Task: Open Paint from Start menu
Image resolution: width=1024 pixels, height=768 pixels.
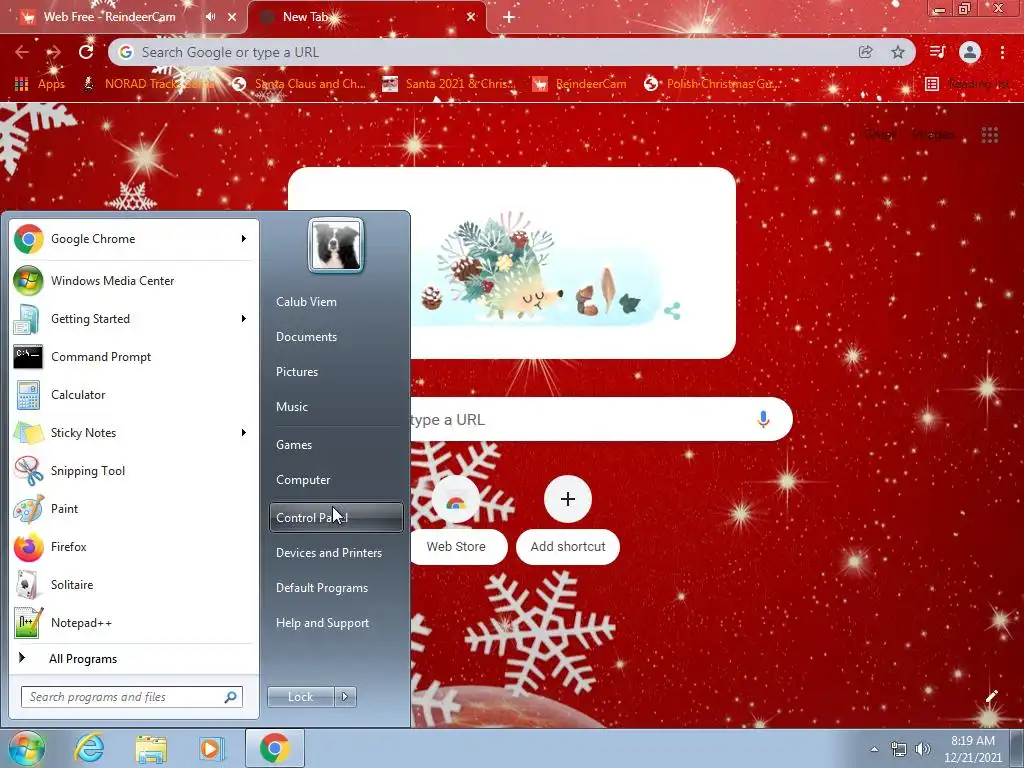Action: click(131, 509)
